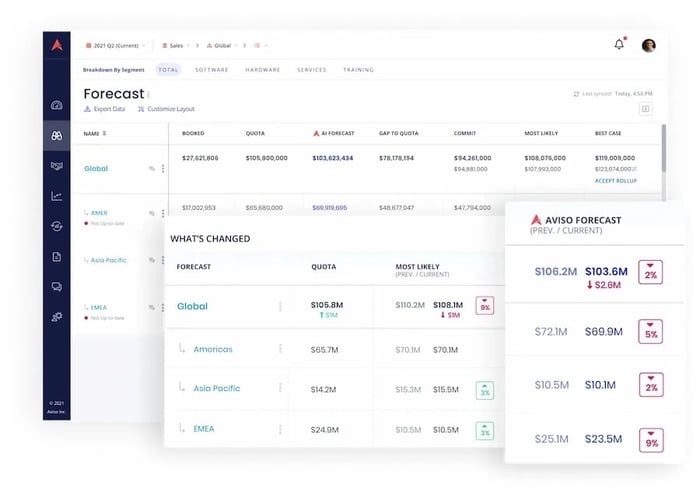The width and height of the screenshot is (700, 493).
Task: Click the green 3% up badge for EMEA
Action: (x=485, y=431)
